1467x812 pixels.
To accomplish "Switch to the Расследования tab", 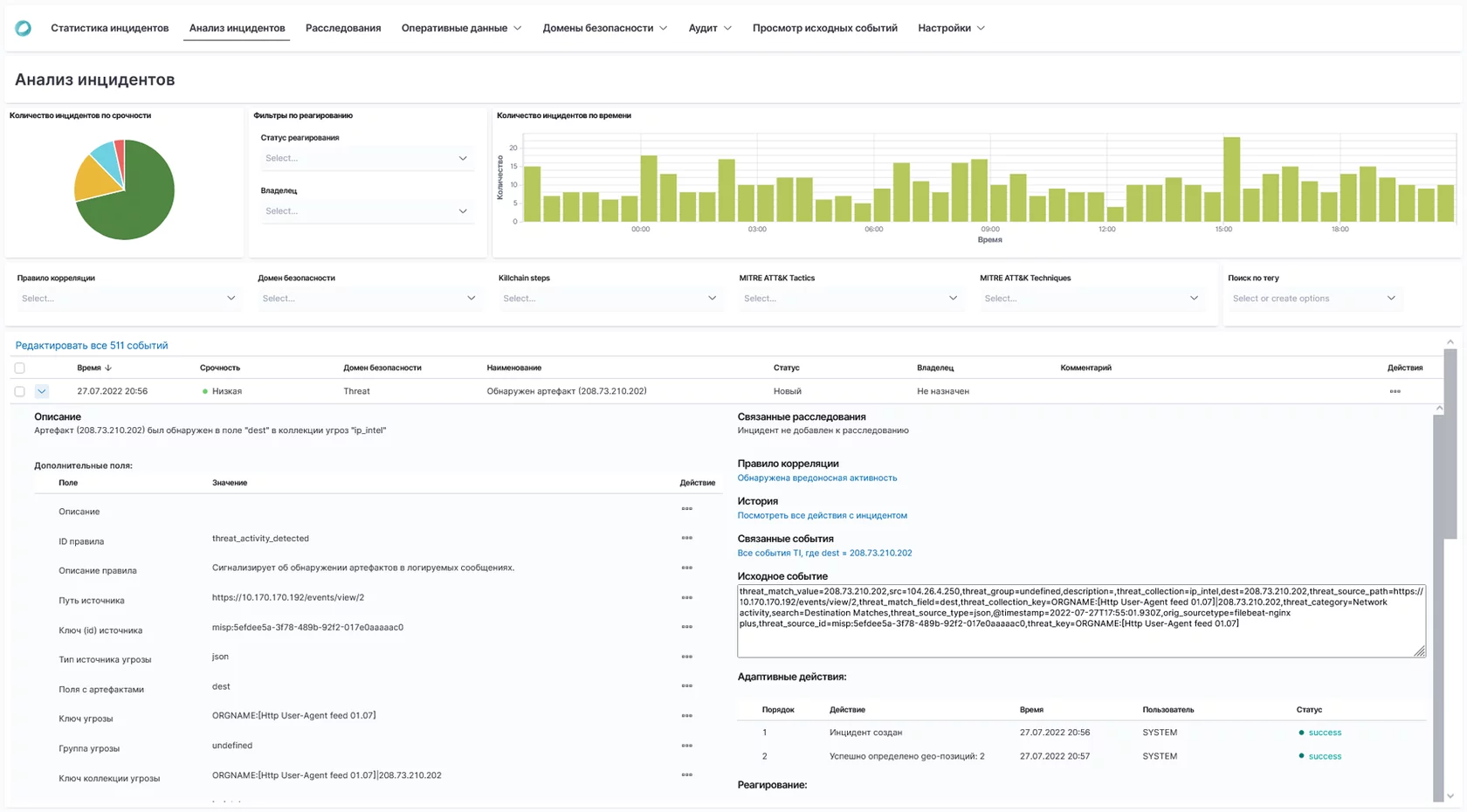I will 341,28.
